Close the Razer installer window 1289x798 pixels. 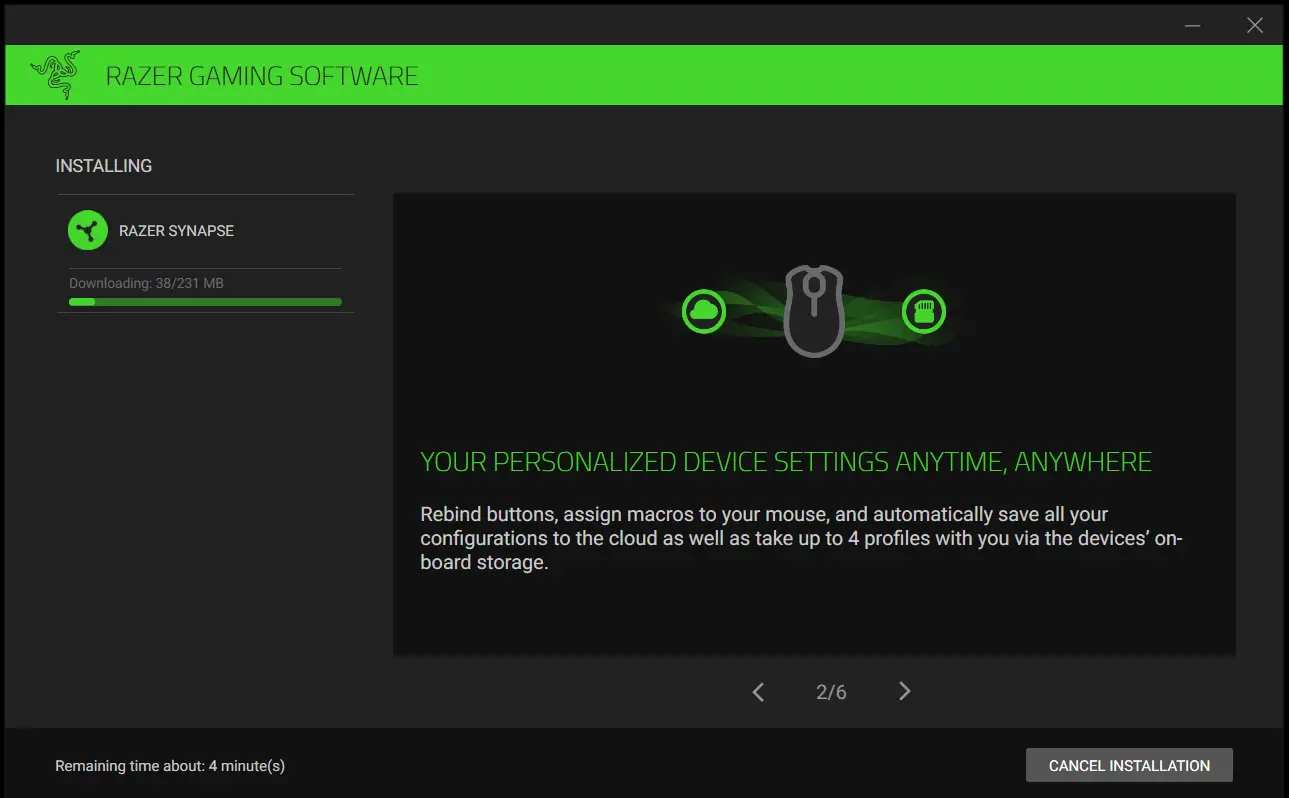[1254, 25]
